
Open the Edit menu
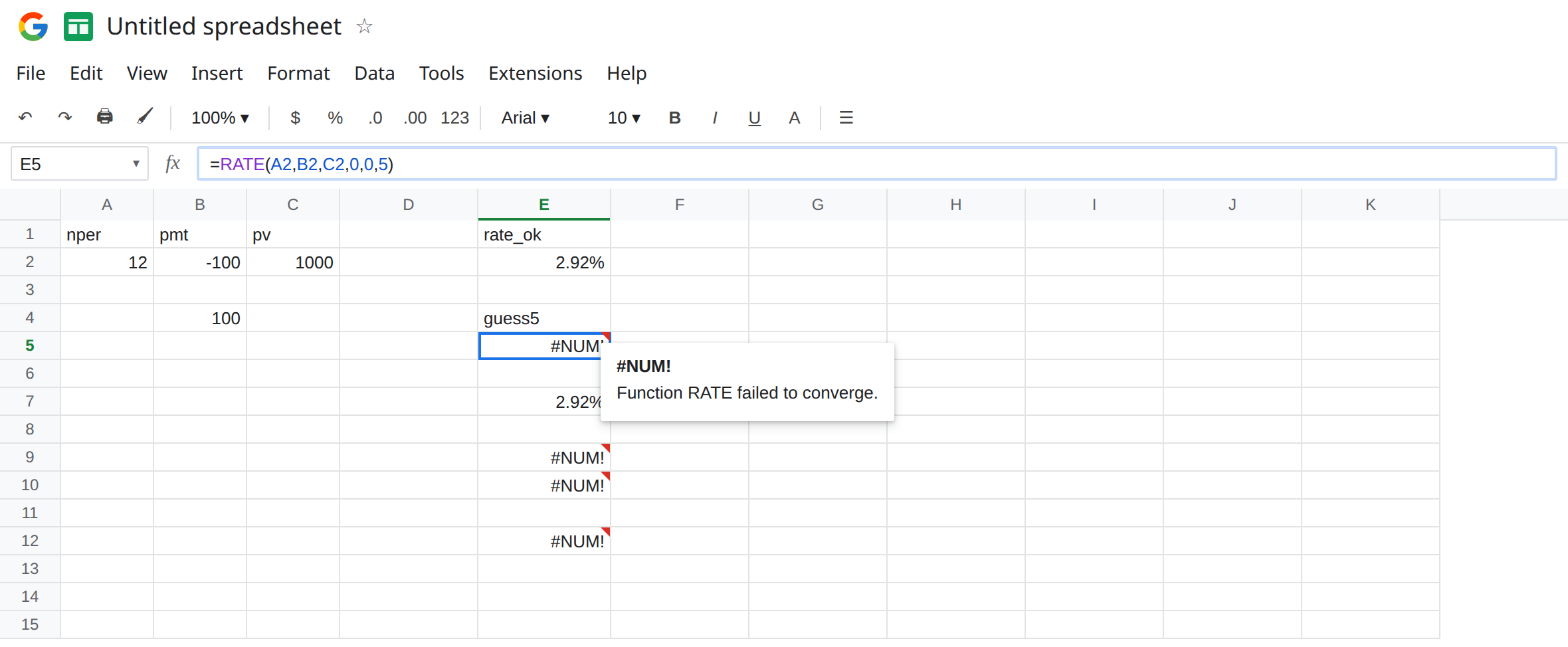pos(86,73)
